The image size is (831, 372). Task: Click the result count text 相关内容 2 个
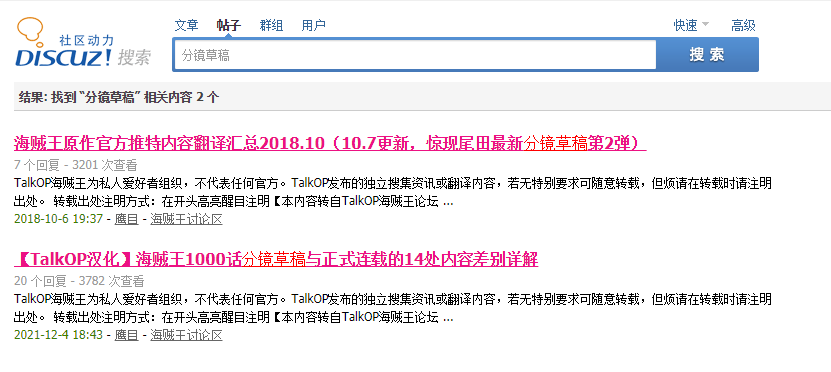[x=181, y=97]
